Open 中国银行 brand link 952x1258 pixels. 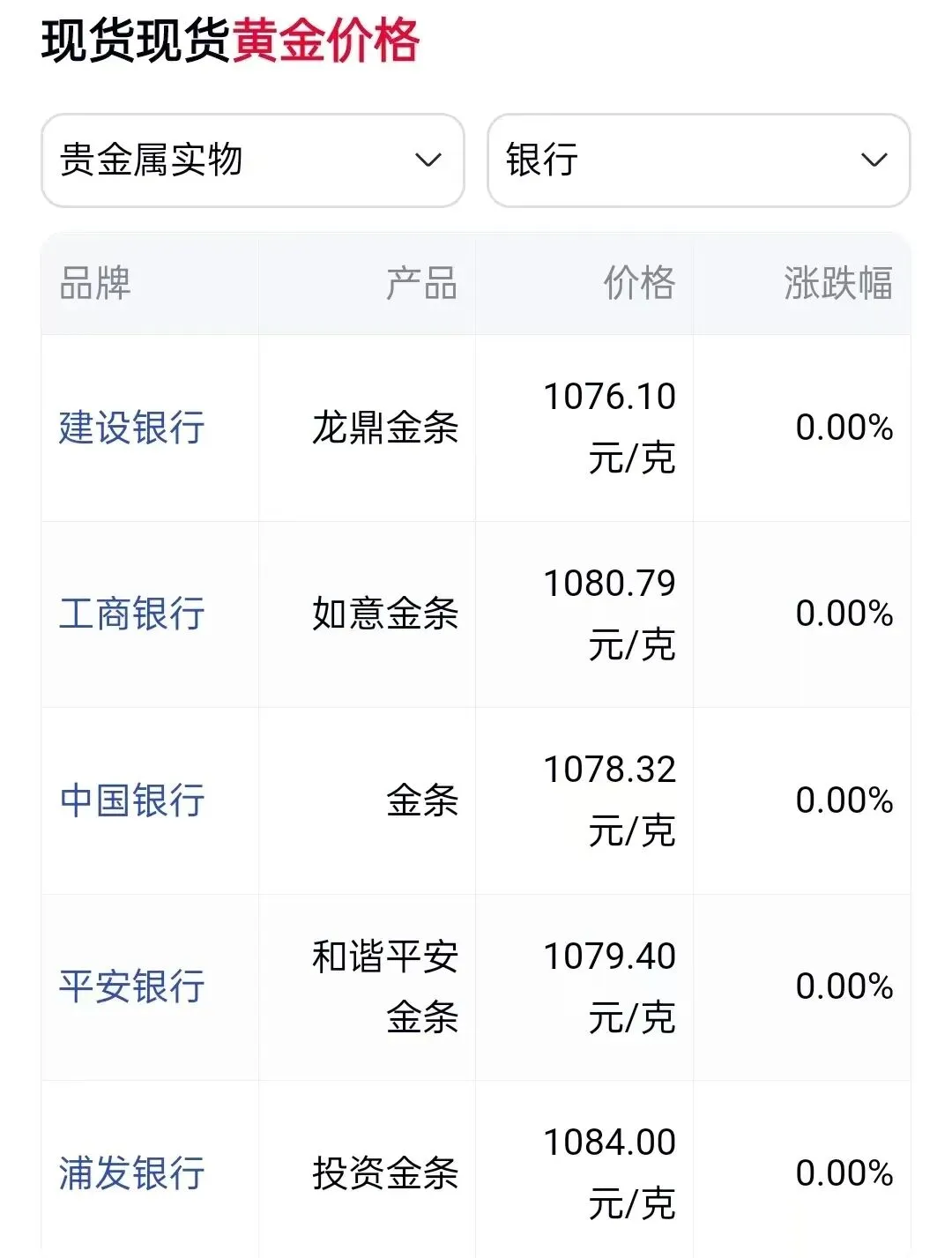pyautogui.click(x=132, y=800)
